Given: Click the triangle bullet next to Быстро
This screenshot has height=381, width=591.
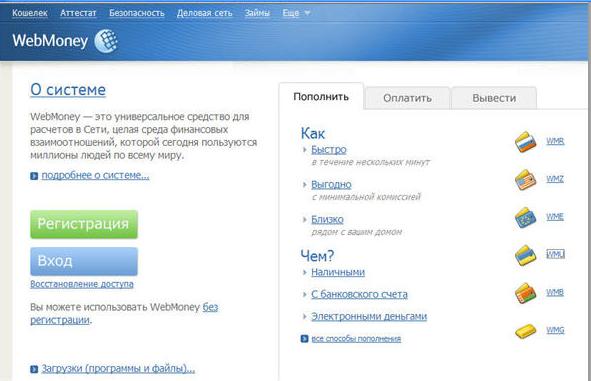Looking at the screenshot, I should 305,150.
